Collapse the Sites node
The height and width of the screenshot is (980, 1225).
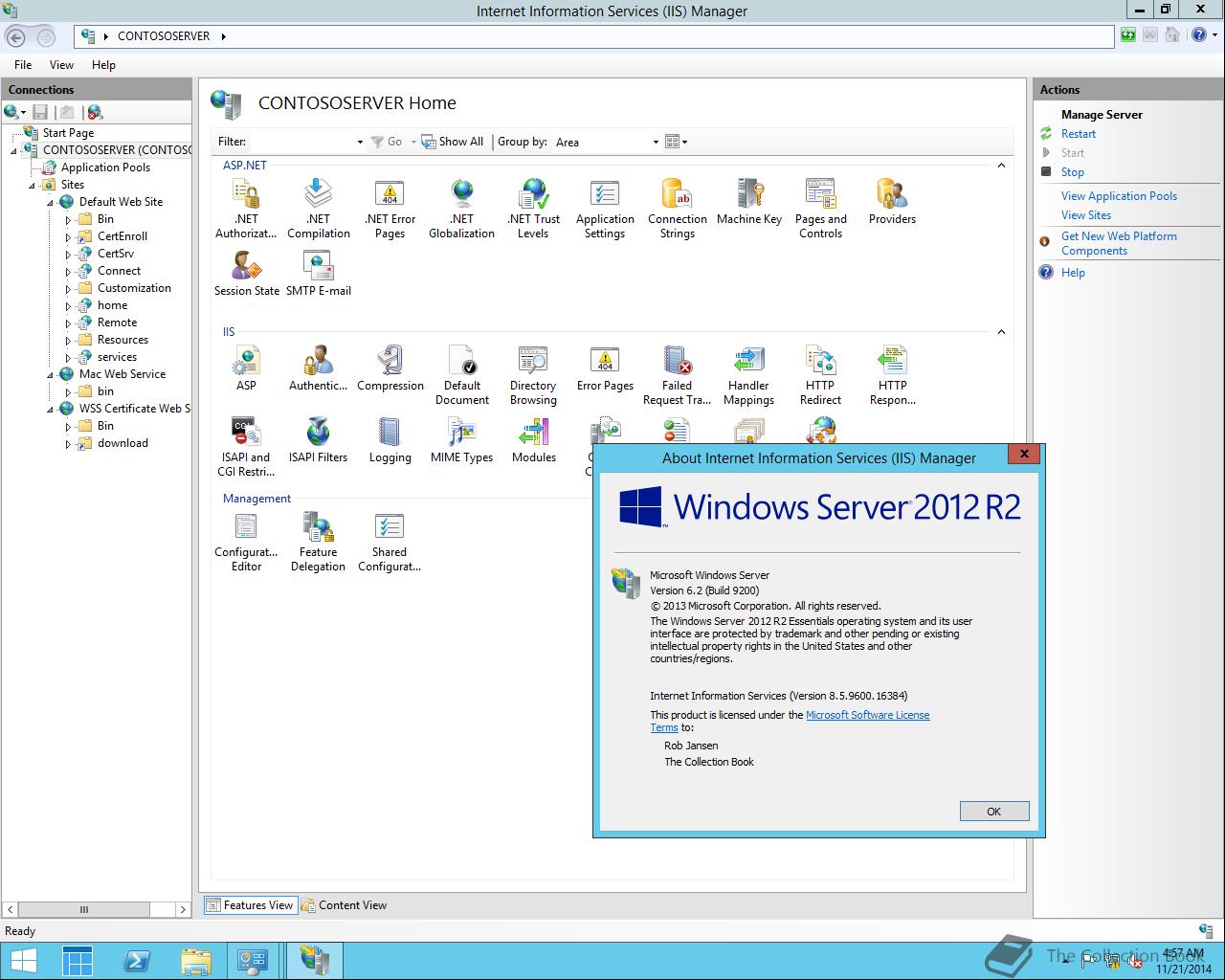[33, 185]
